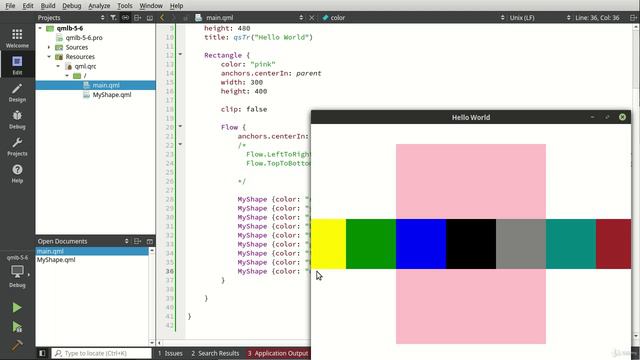640x360 pixels.
Task: Collapse the qmlb-5-6 project node
Action: pos(40,28)
